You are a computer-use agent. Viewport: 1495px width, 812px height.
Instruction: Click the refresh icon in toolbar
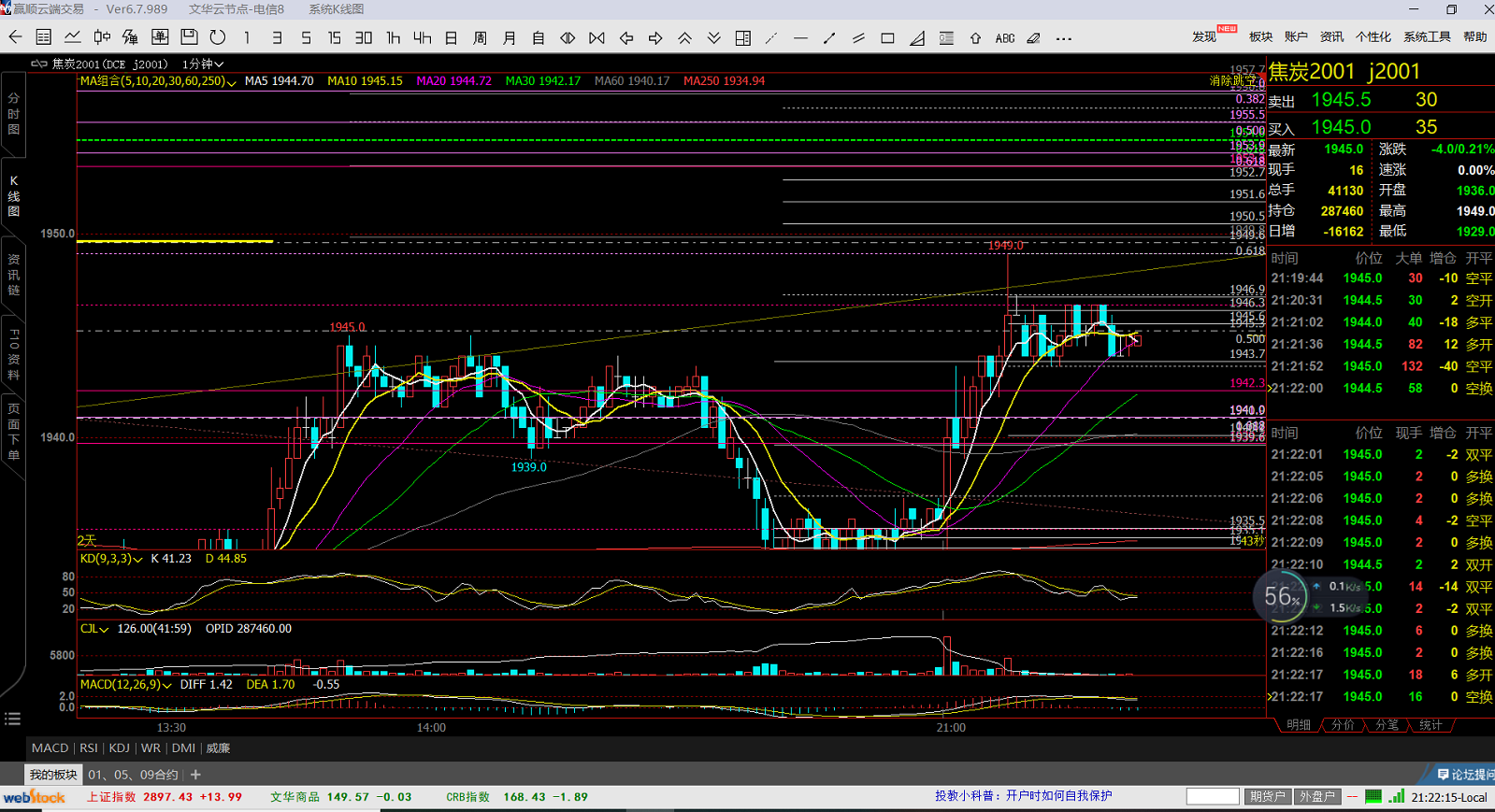218,37
